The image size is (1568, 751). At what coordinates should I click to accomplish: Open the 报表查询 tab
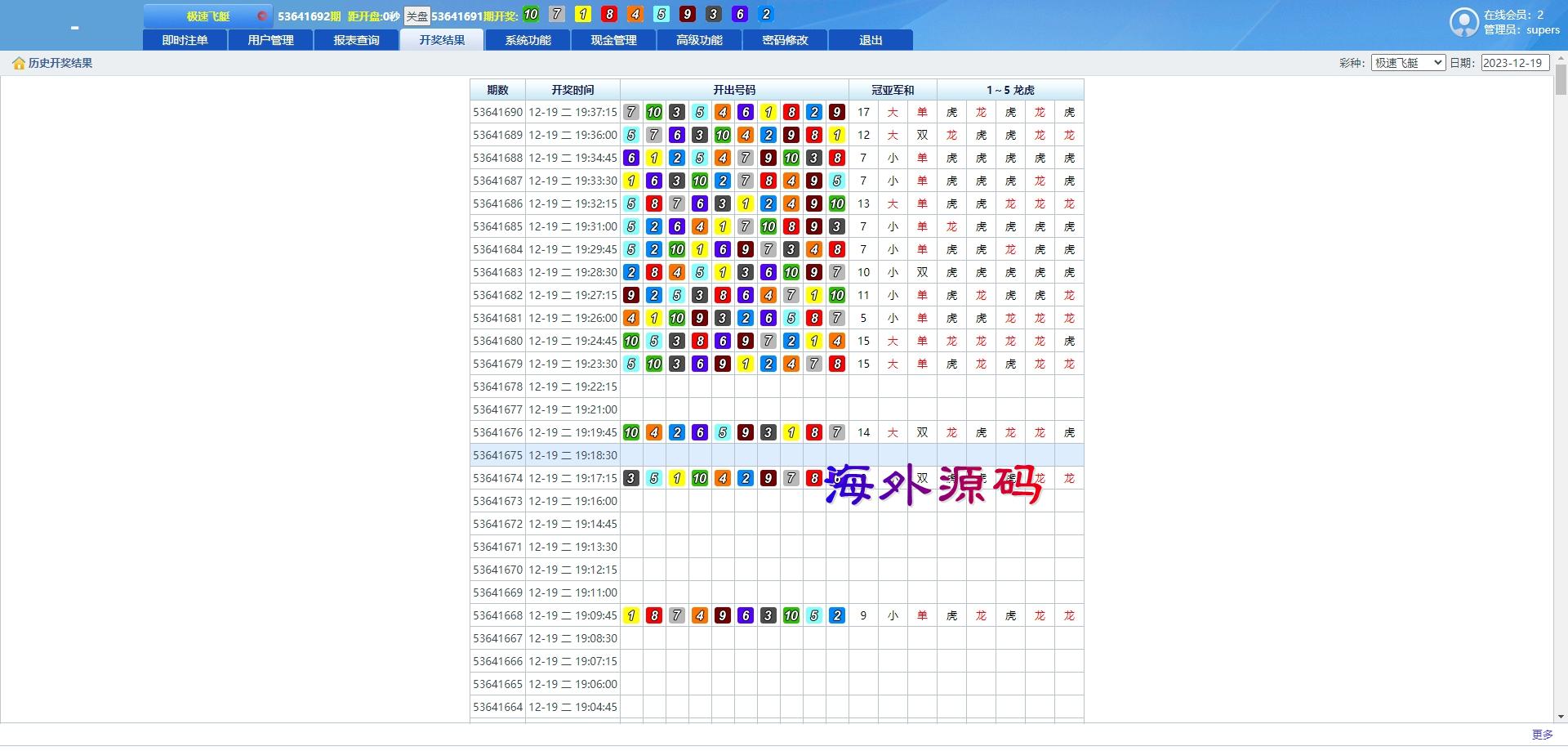click(357, 40)
